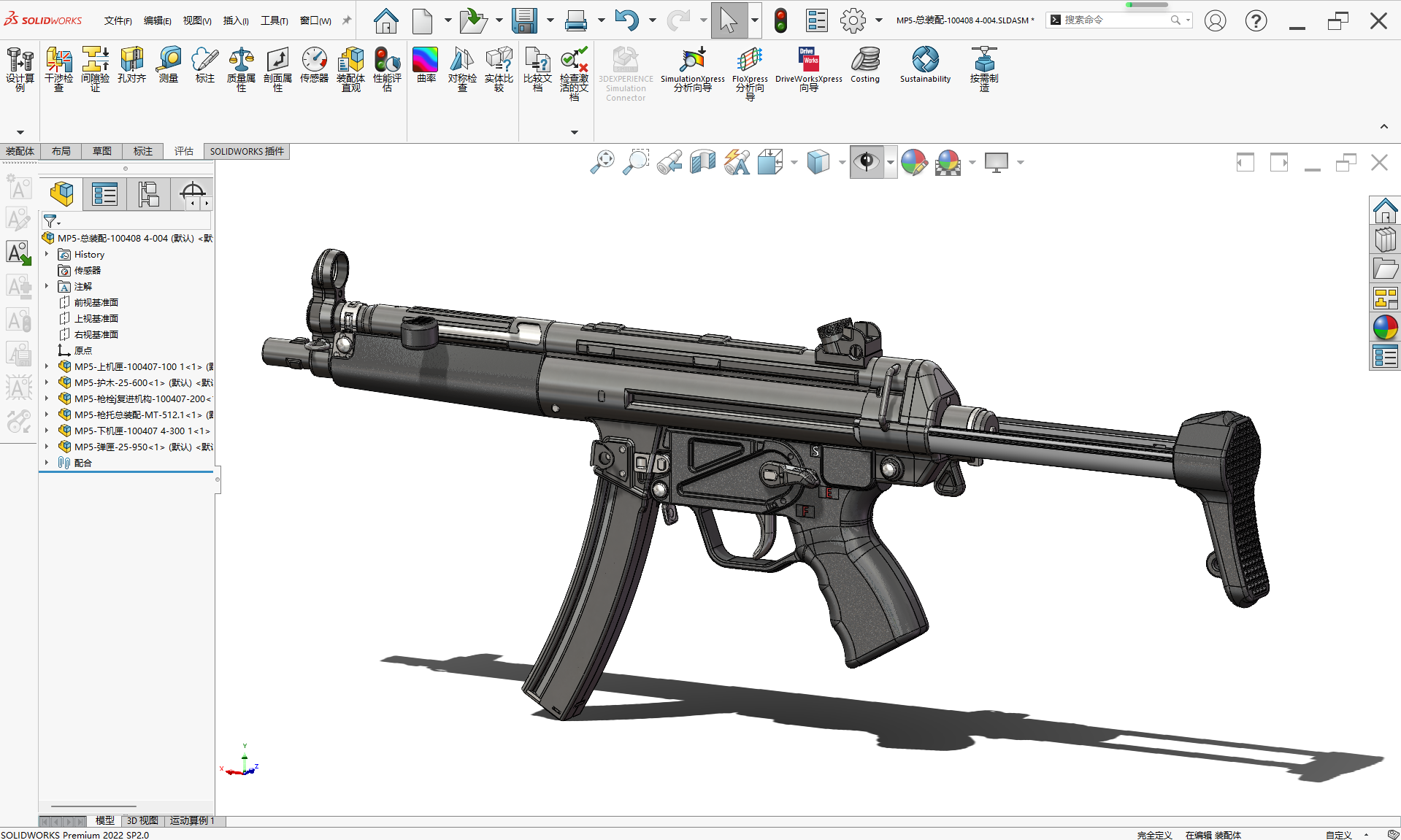Open the Interference Detection (干涉检查) tool
1401x840 pixels.
point(58,69)
